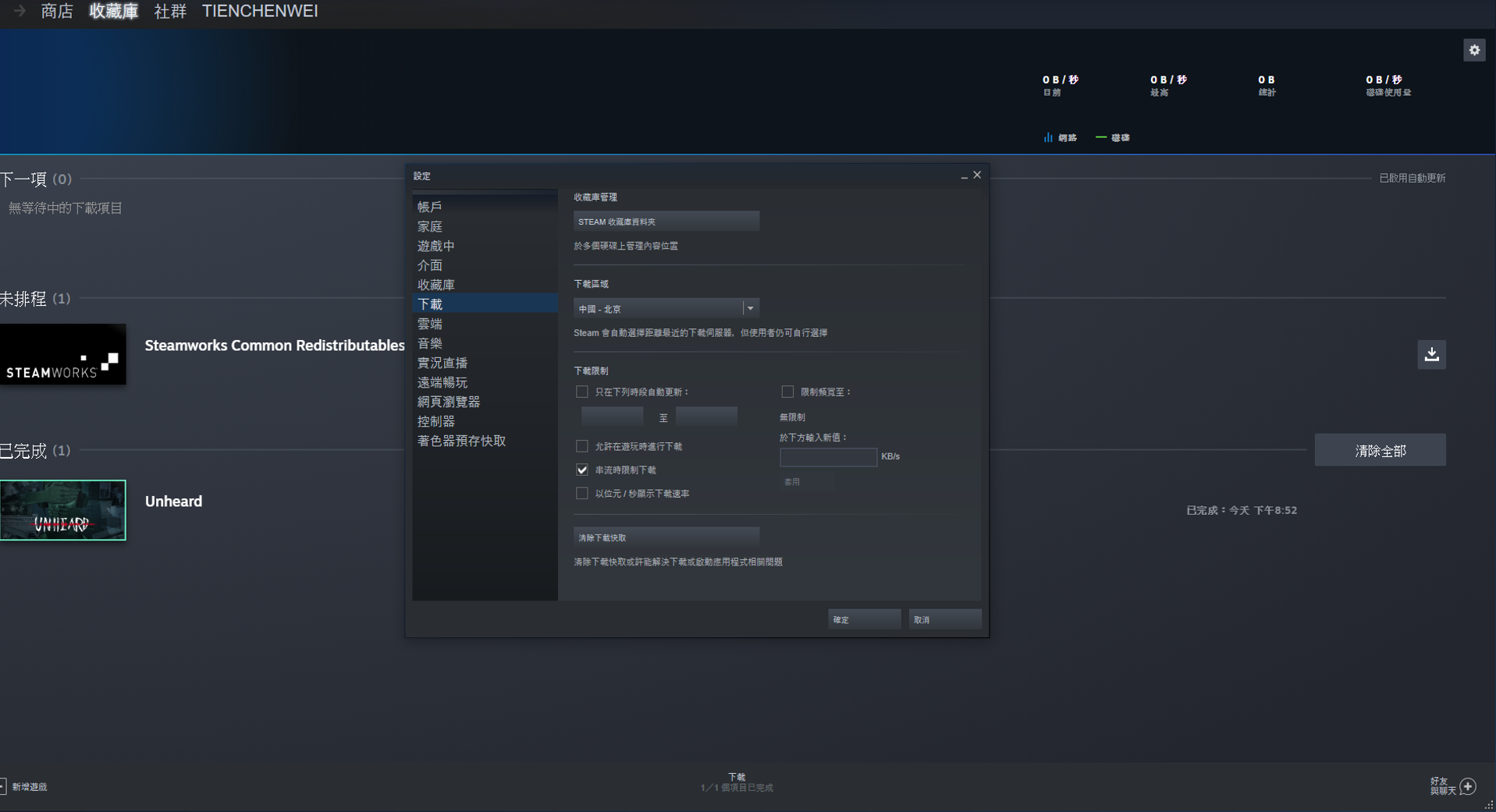This screenshot has height=812, width=1496.
Task: Open the downloads page settings gear
Action: [x=1474, y=50]
